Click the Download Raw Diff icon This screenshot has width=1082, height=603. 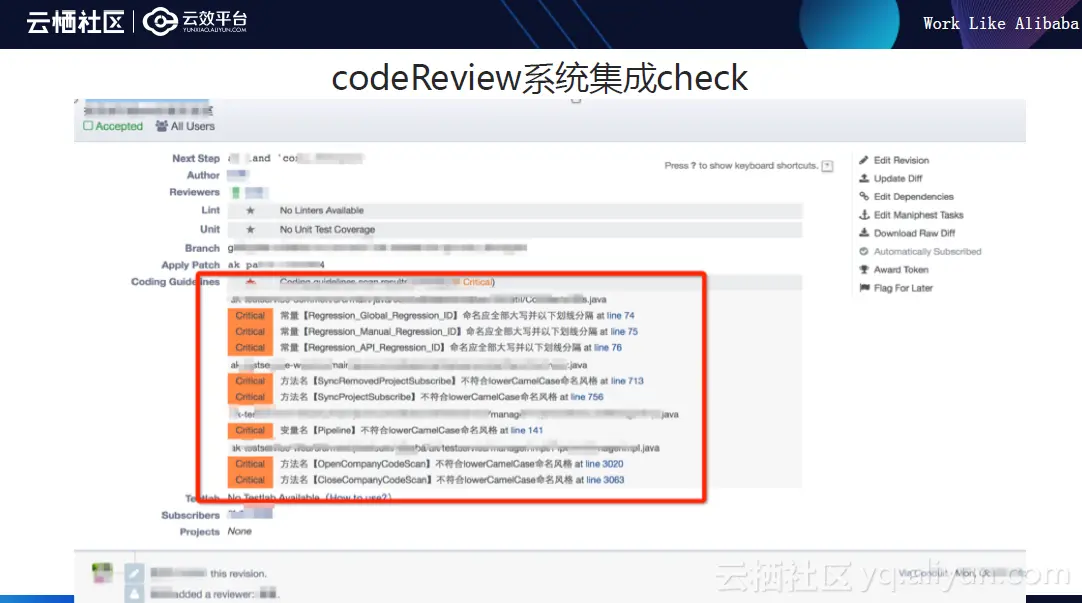(x=863, y=233)
